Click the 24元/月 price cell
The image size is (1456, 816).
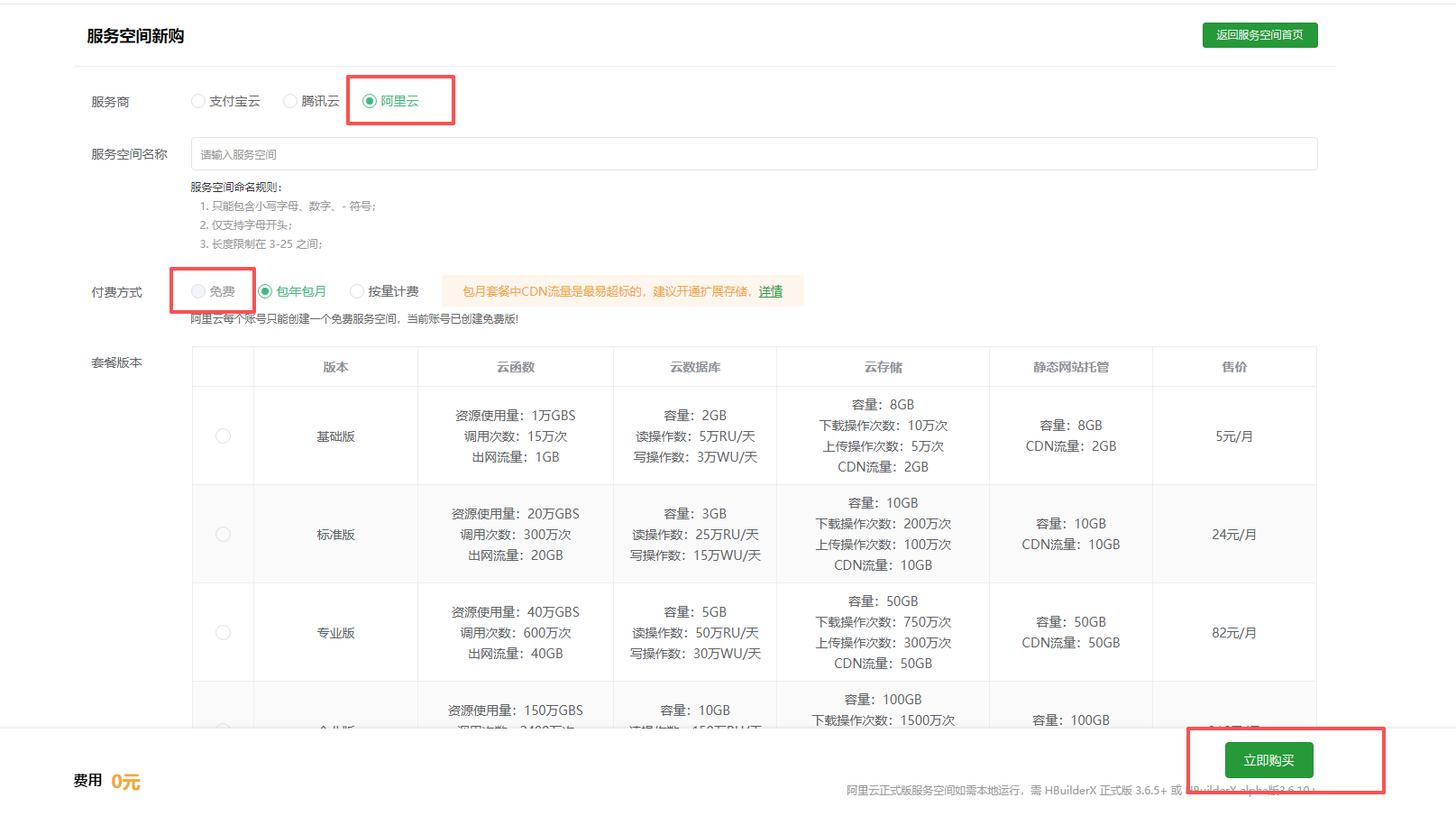(x=1233, y=535)
